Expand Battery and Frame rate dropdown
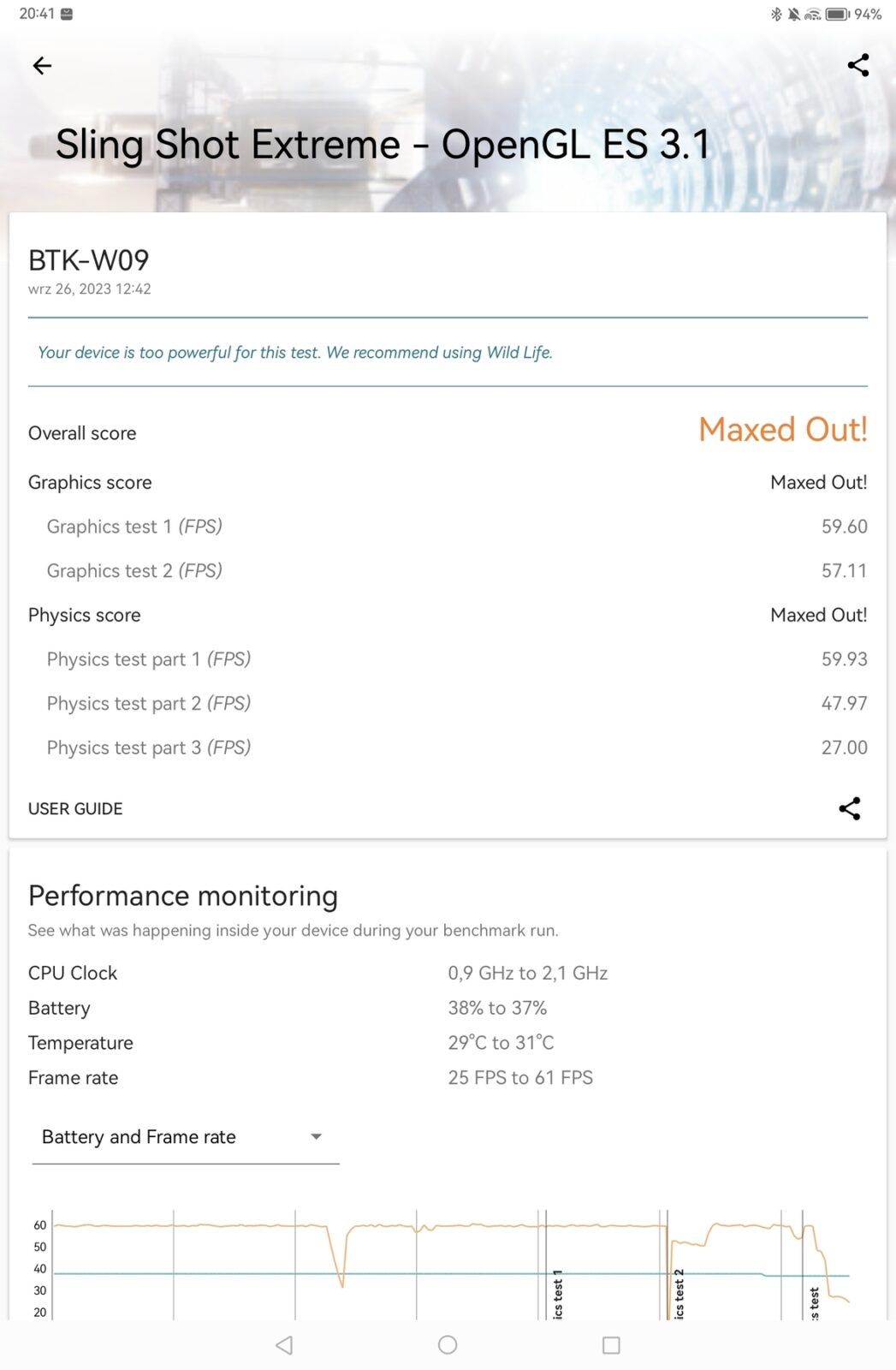Screen dimensions: 896x1370 click(x=185, y=1137)
